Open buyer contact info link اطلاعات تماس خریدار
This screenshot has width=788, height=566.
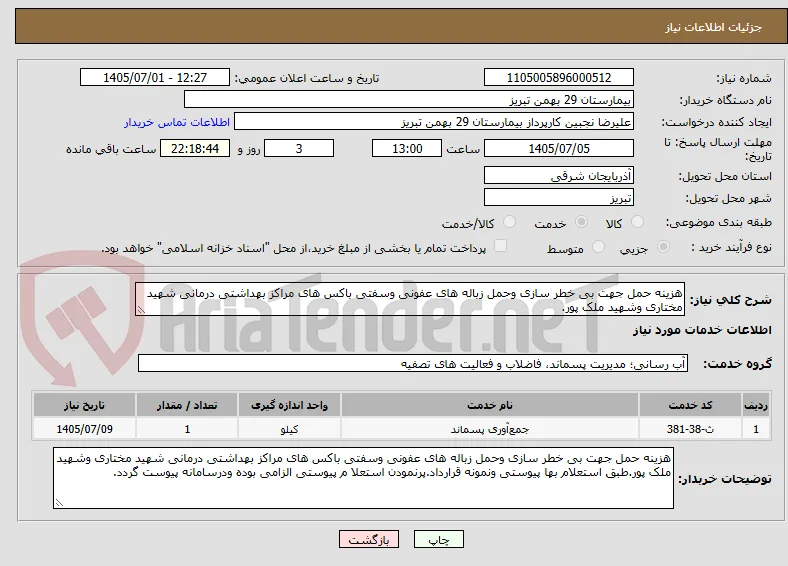[x=177, y=122]
